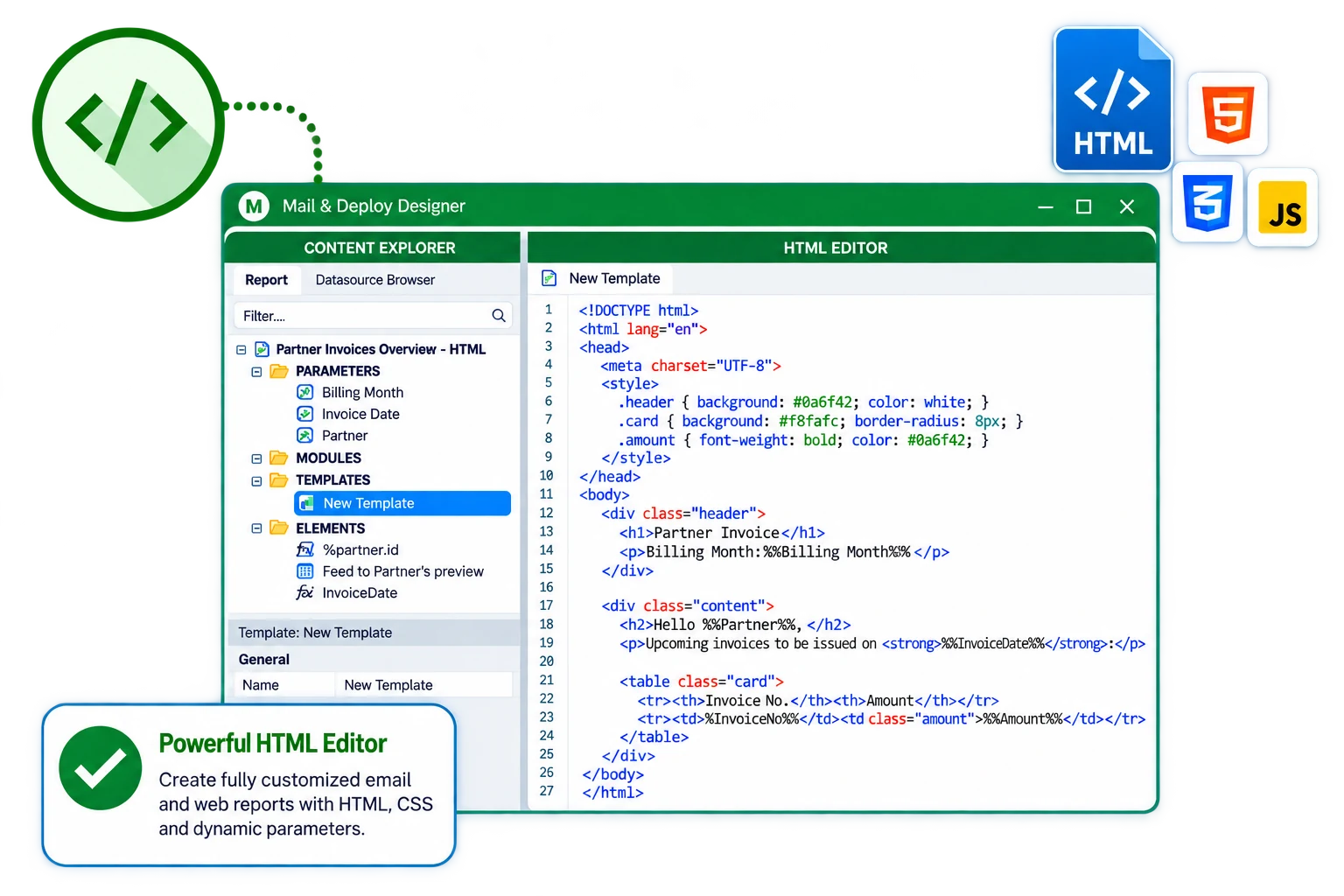Click the ELEMENTS folder icon
The width and height of the screenshot is (1344, 896).
click(x=279, y=528)
